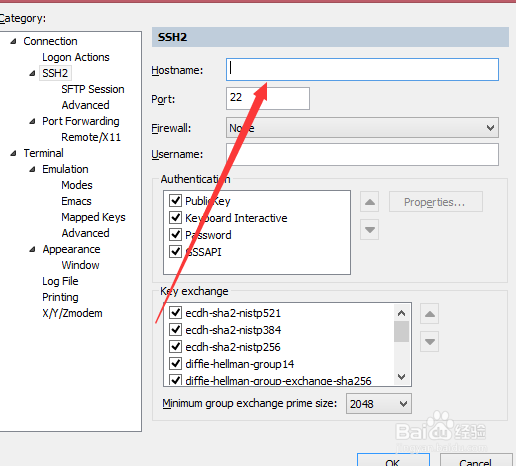Move authentication method up with arrow button
The height and width of the screenshot is (466, 516).
(369, 202)
